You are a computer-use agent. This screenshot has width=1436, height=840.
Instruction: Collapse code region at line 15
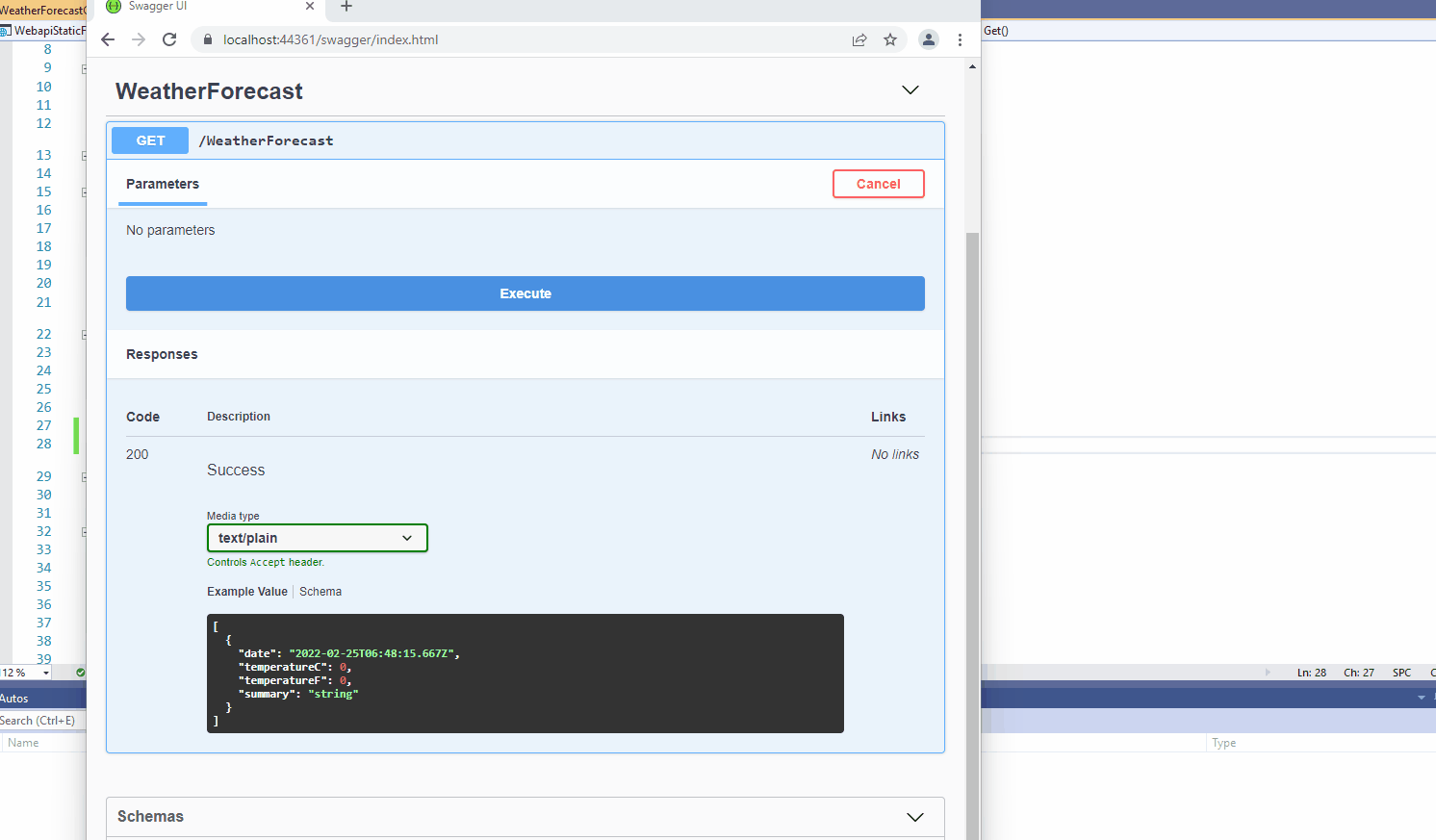pos(85,191)
